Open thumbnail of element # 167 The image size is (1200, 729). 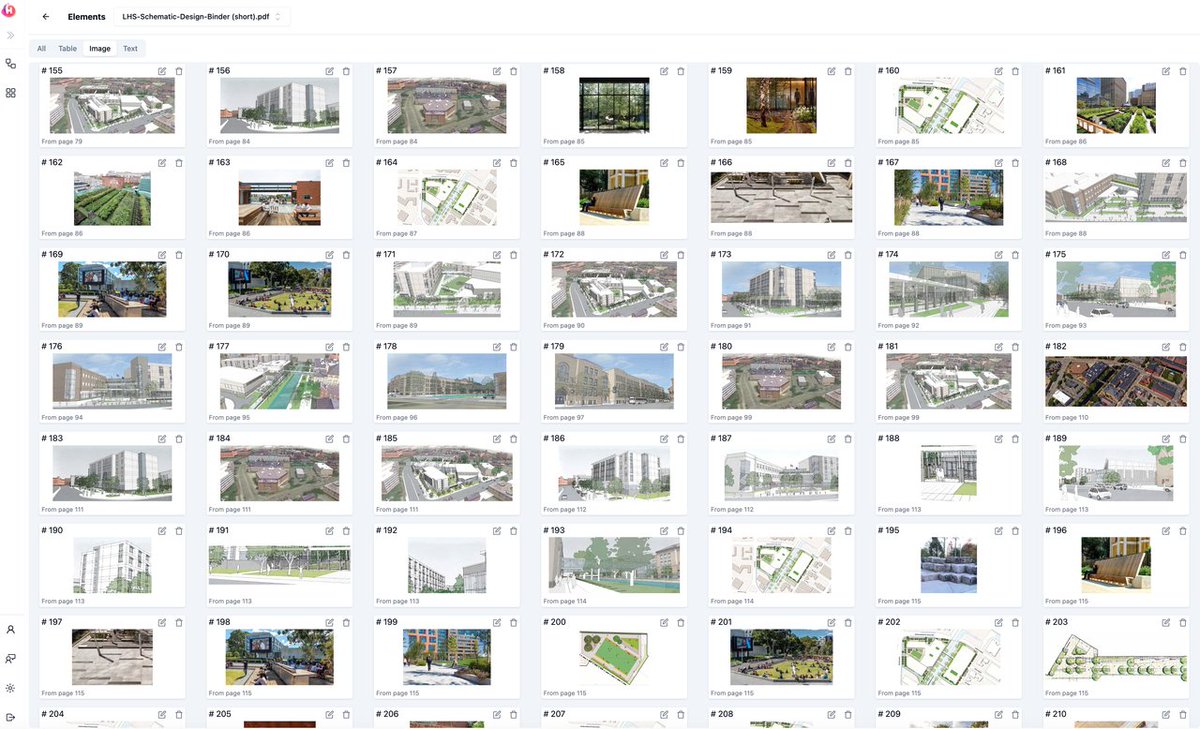949,198
